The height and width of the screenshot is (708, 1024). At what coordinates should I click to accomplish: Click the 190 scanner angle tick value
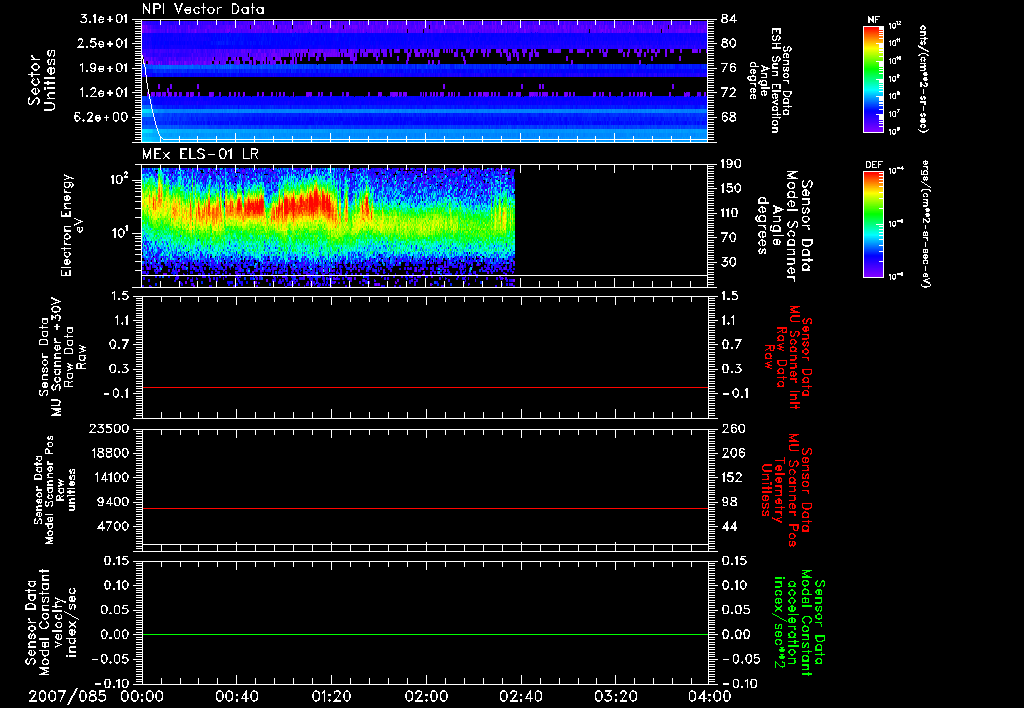[x=731, y=164]
